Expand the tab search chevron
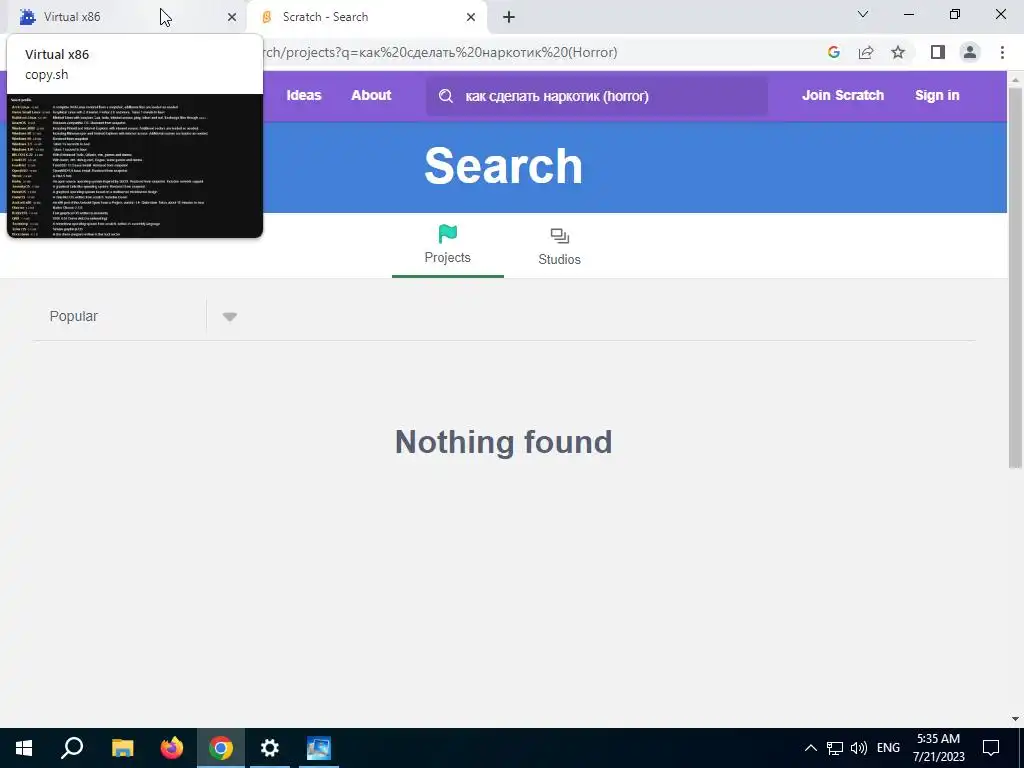Image resolution: width=1024 pixels, height=768 pixels. click(x=863, y=14)
